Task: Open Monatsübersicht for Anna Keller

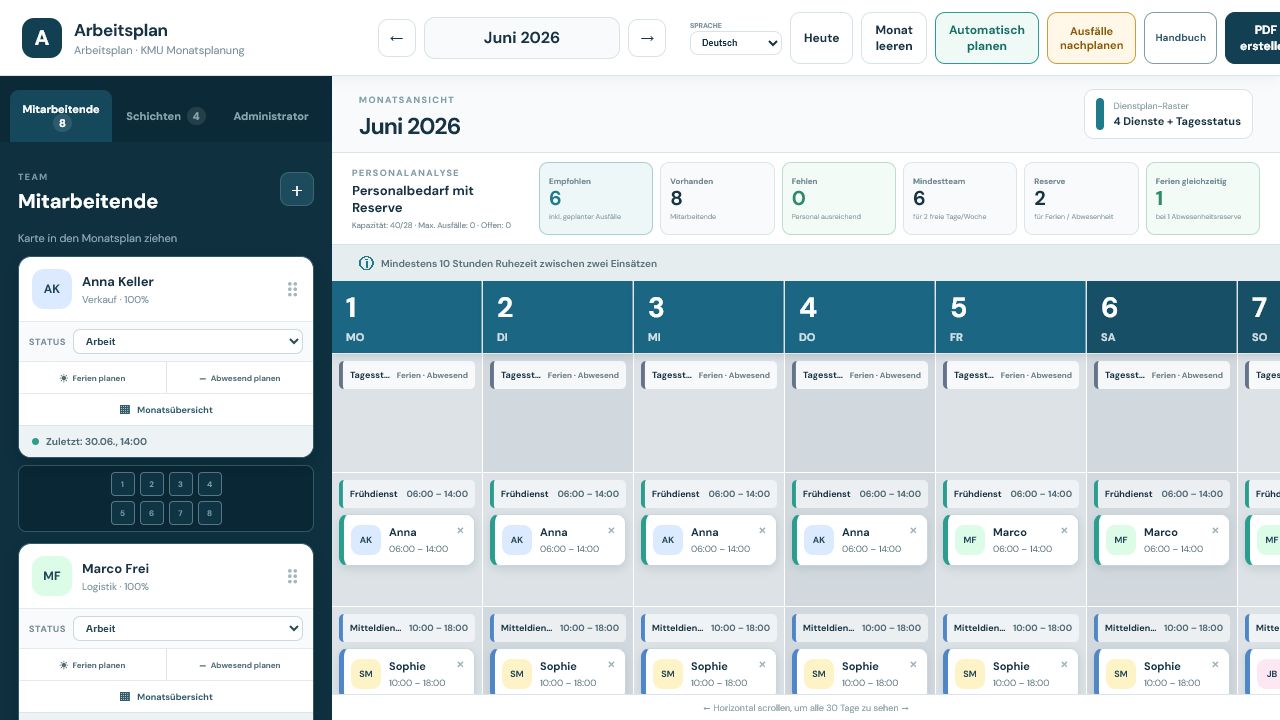Action: [x=166, y=410]
